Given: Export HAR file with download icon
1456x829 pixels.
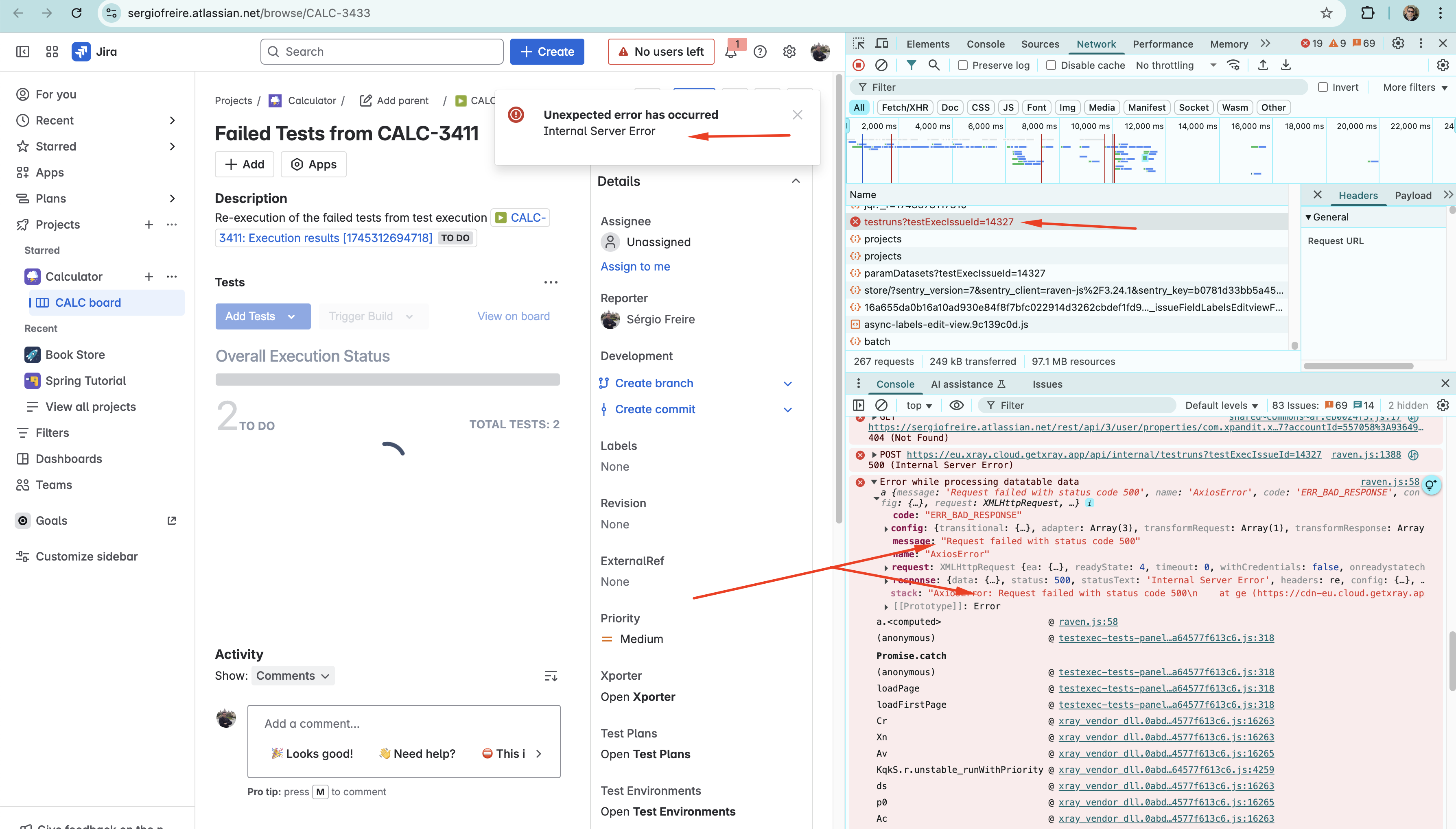Looking at the screenshot, I should [x=1286, y=65].
